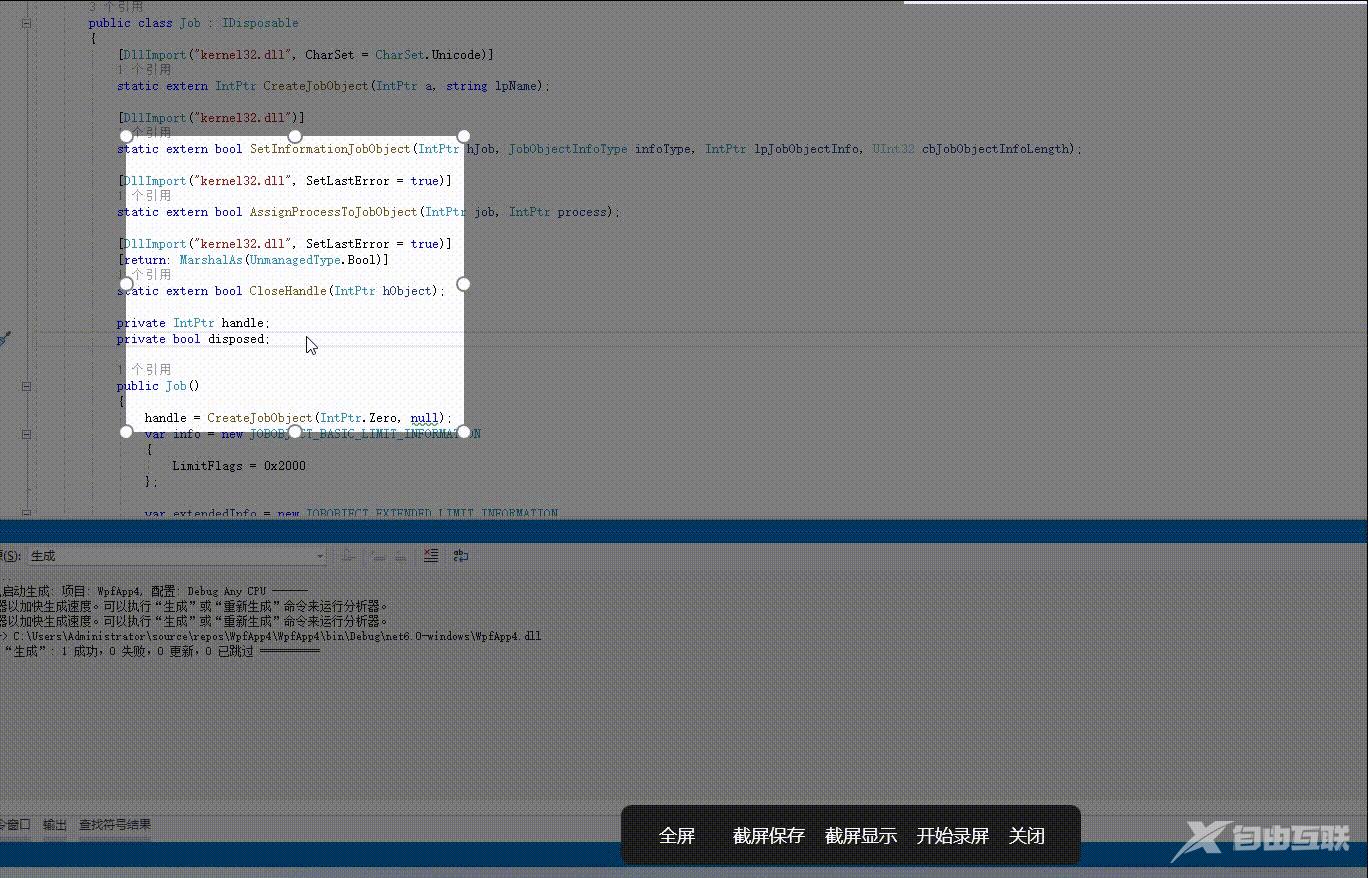Viewport: 1368px width, 878px height.
Task: Click the JobObjectInfoType parameter type
Action: pos(568,149)
